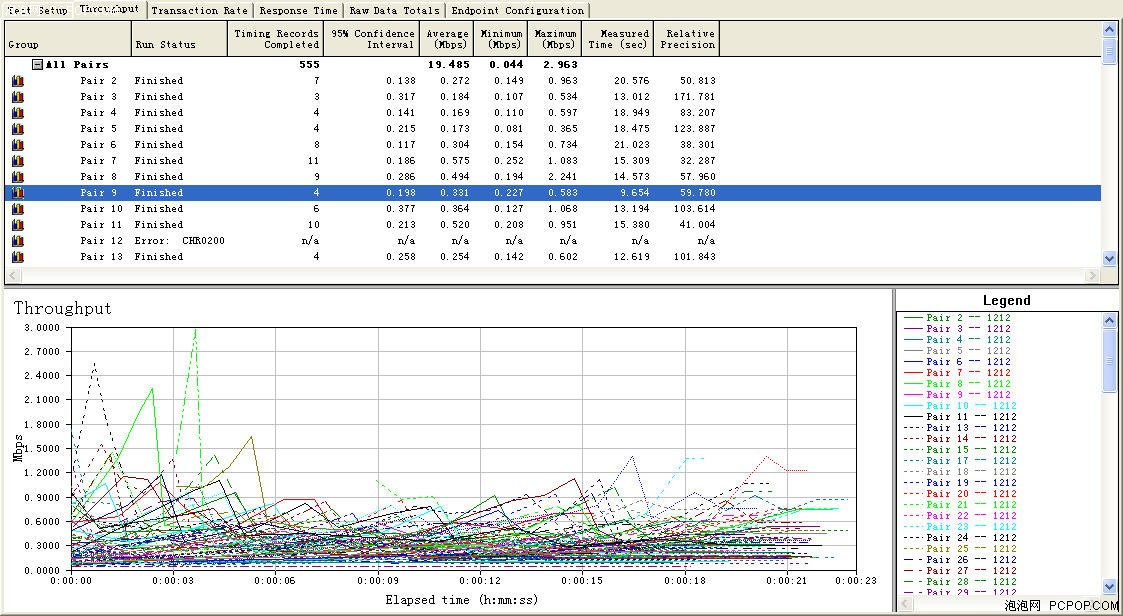Select the pair icon in the highlighted Pair 9 row
Screen dimensions: 1123x616
coord(18,193)
